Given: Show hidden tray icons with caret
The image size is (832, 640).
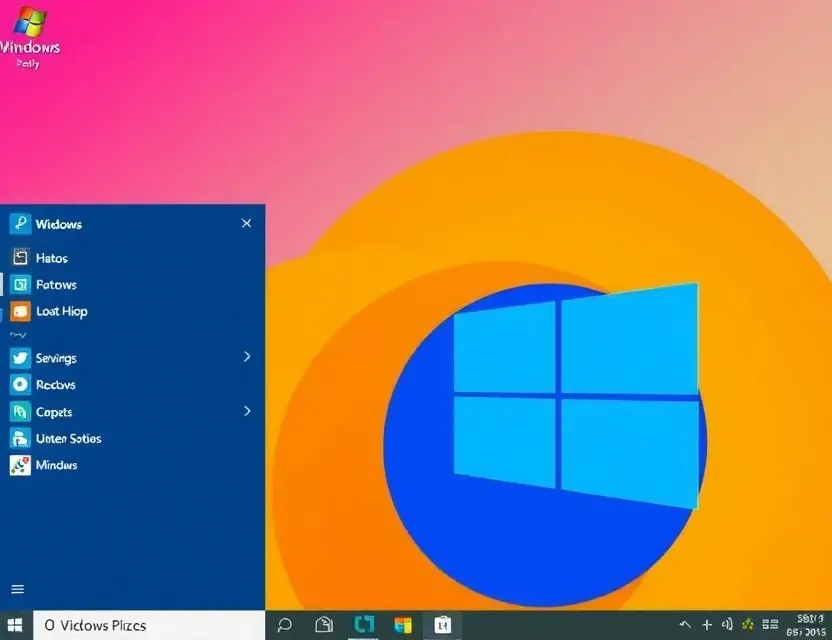Looking at the screenshot, I should pos(685,625).
